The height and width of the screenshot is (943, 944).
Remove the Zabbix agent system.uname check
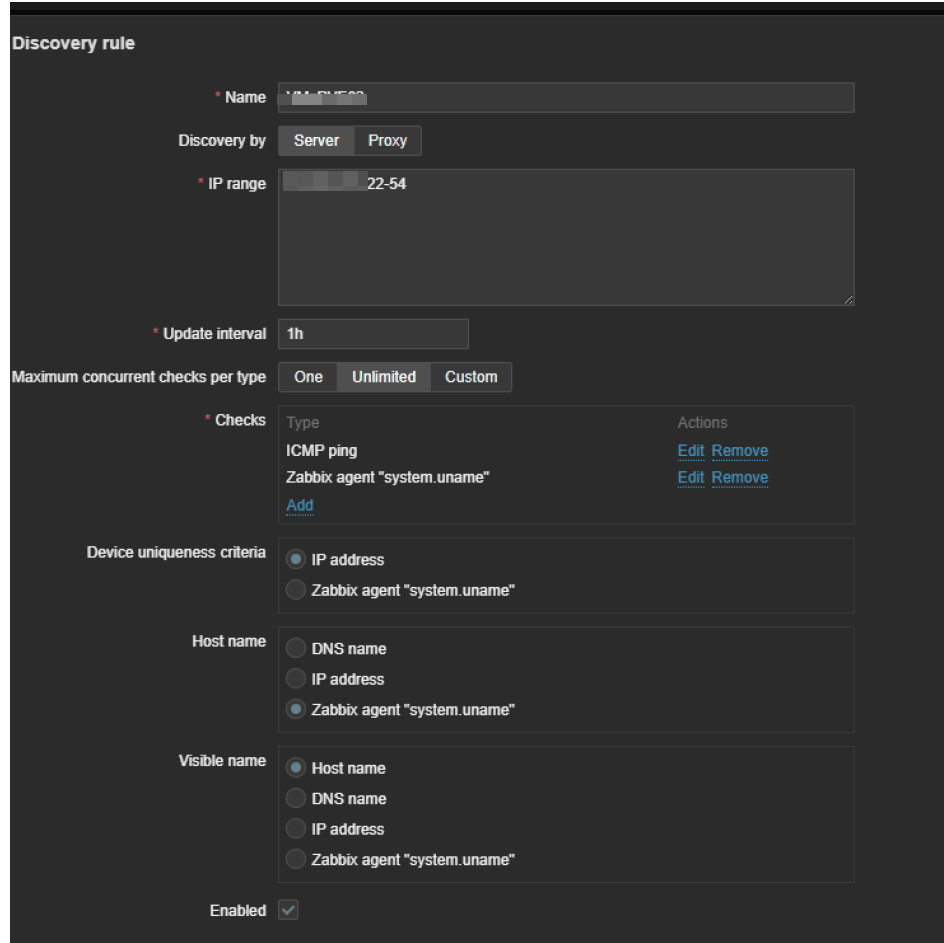[x=740, y=478]
